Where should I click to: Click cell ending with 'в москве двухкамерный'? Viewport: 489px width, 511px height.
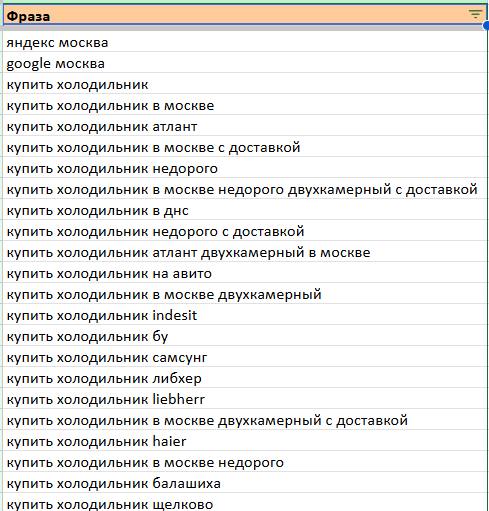pyautogui.click(x=245, y=293)
